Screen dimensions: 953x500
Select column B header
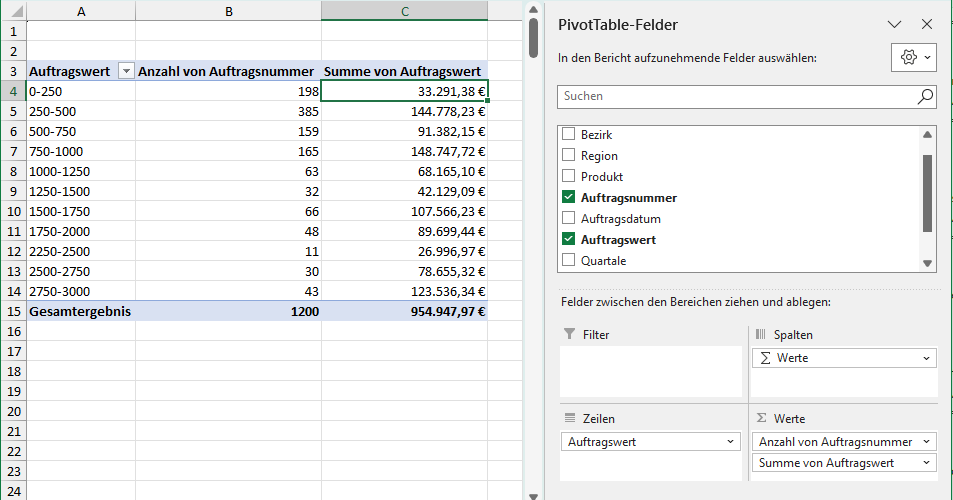tap(228, 11)
